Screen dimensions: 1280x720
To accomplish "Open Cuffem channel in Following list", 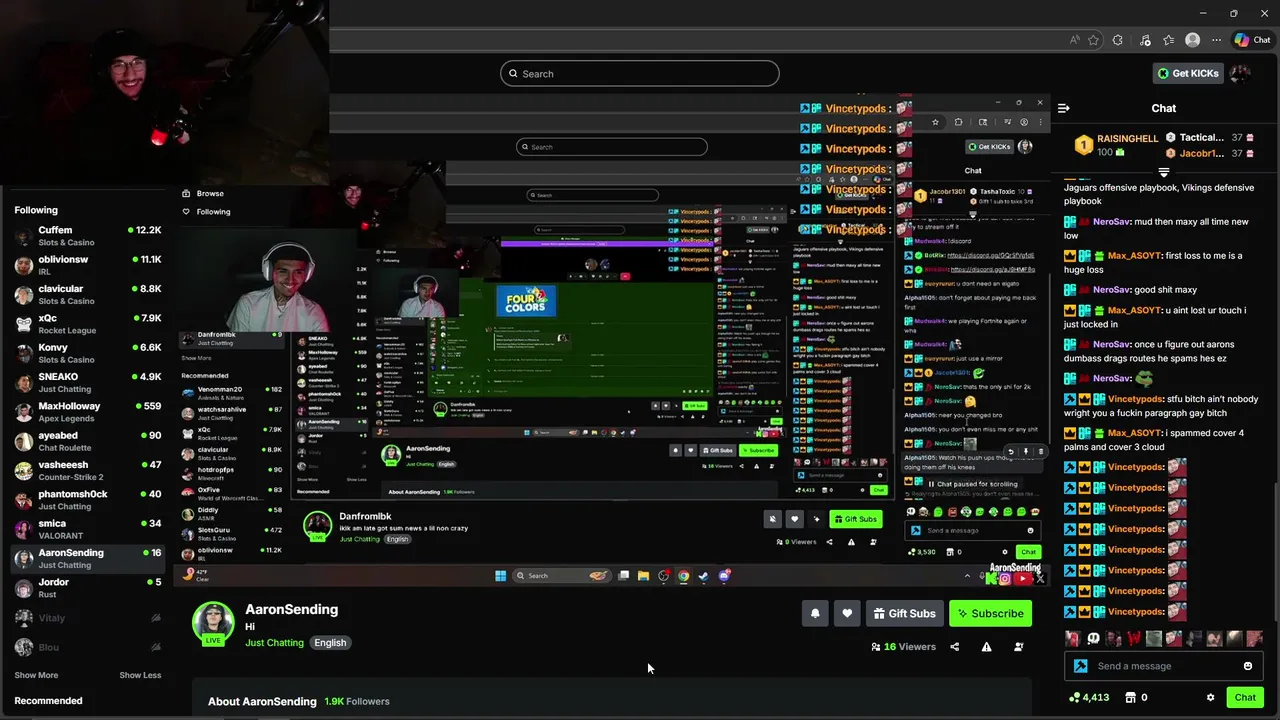I will 88,236.
